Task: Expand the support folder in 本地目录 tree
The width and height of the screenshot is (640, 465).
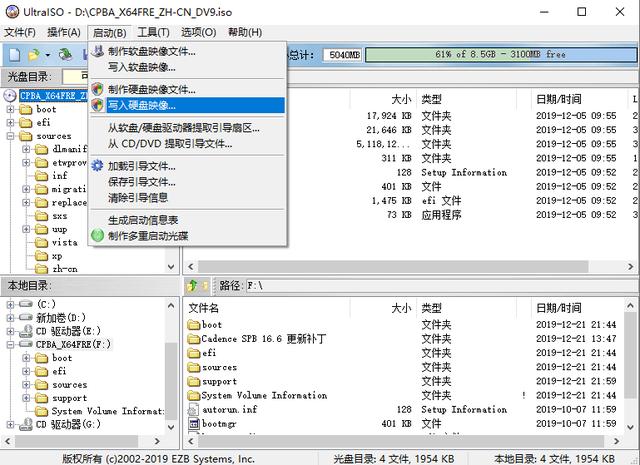Action: (26, 398)
